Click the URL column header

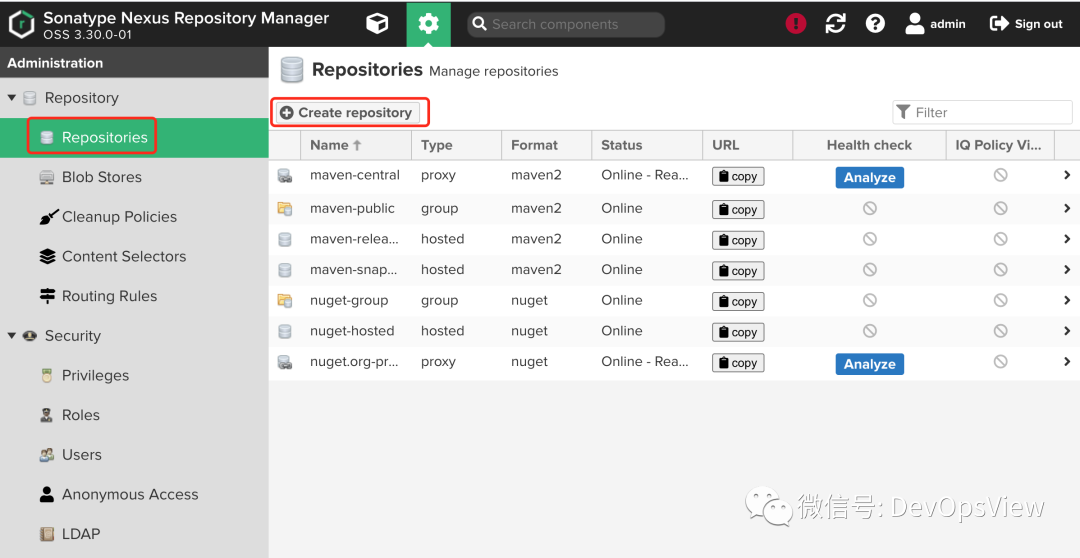[x=748, y=145]
